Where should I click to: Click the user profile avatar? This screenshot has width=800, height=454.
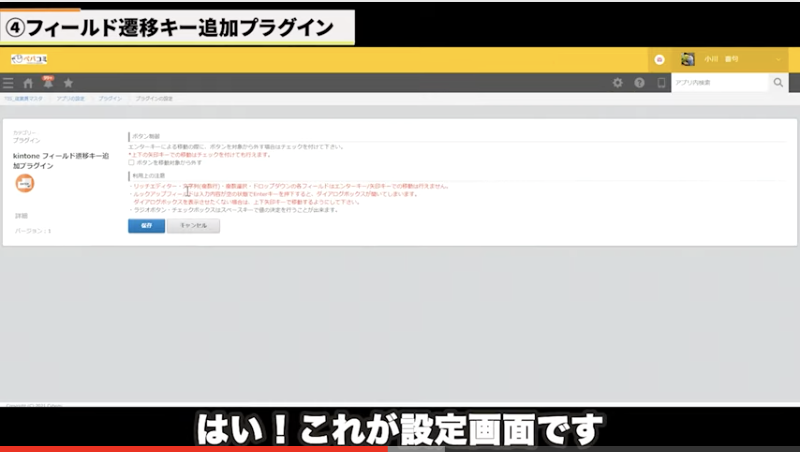[x=688, y=59]
